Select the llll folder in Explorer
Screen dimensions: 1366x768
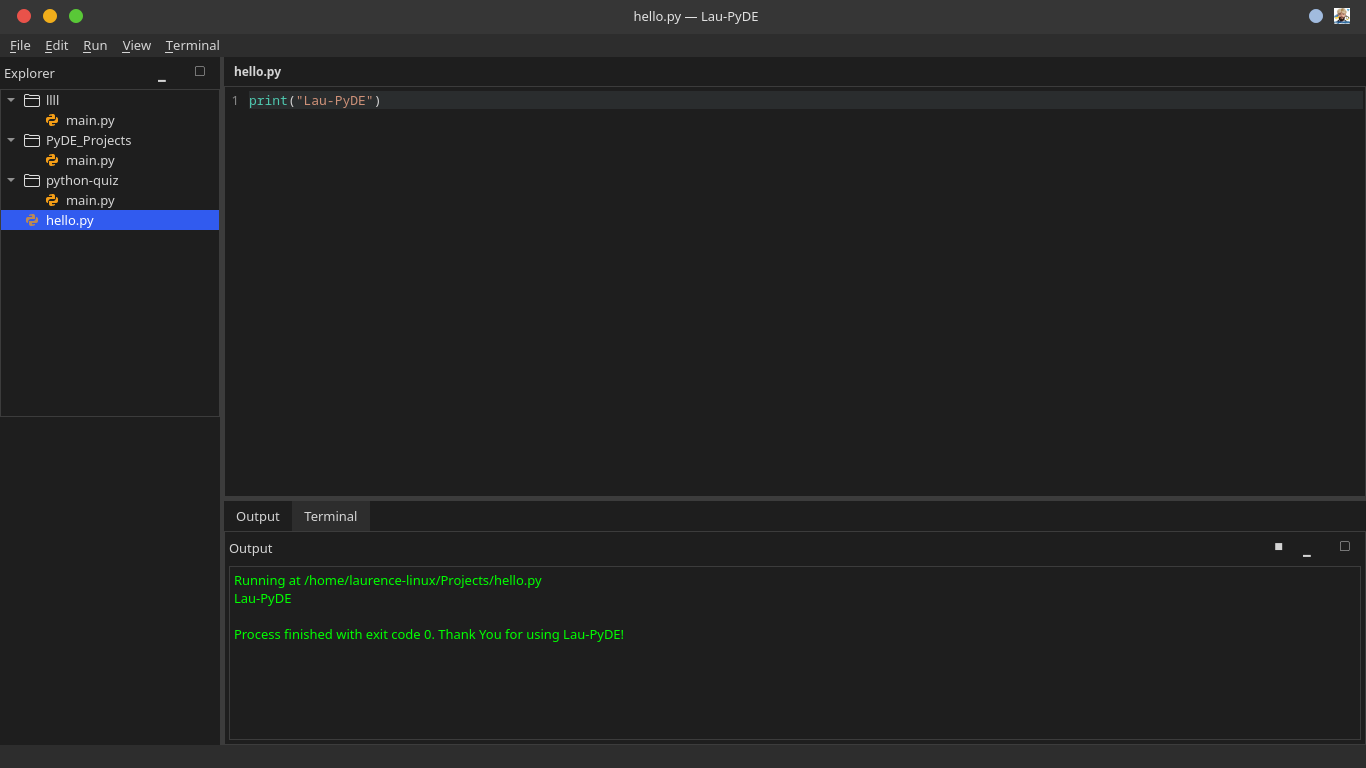[53, 100]
